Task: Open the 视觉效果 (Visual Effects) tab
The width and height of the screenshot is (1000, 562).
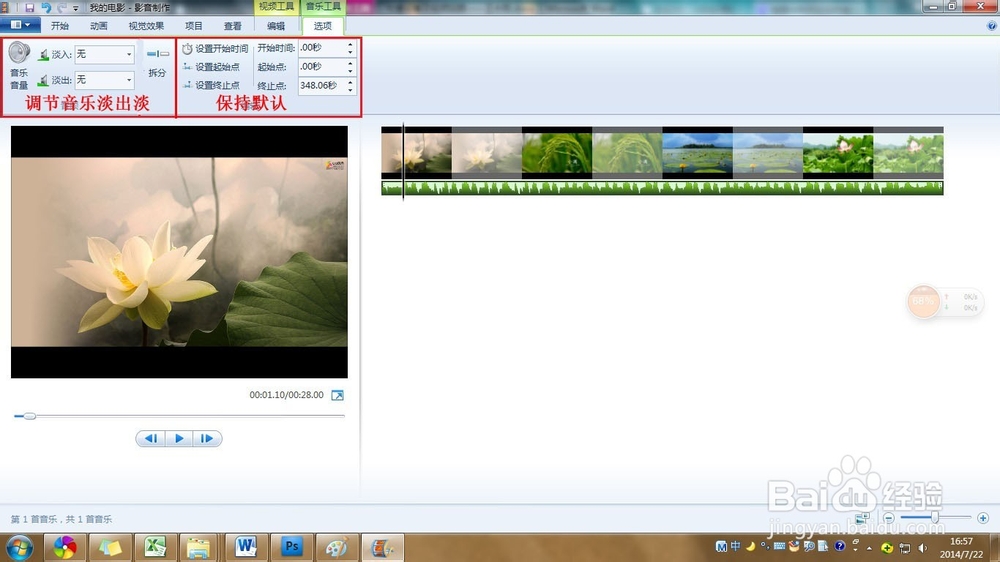Action: coord(146,26)
